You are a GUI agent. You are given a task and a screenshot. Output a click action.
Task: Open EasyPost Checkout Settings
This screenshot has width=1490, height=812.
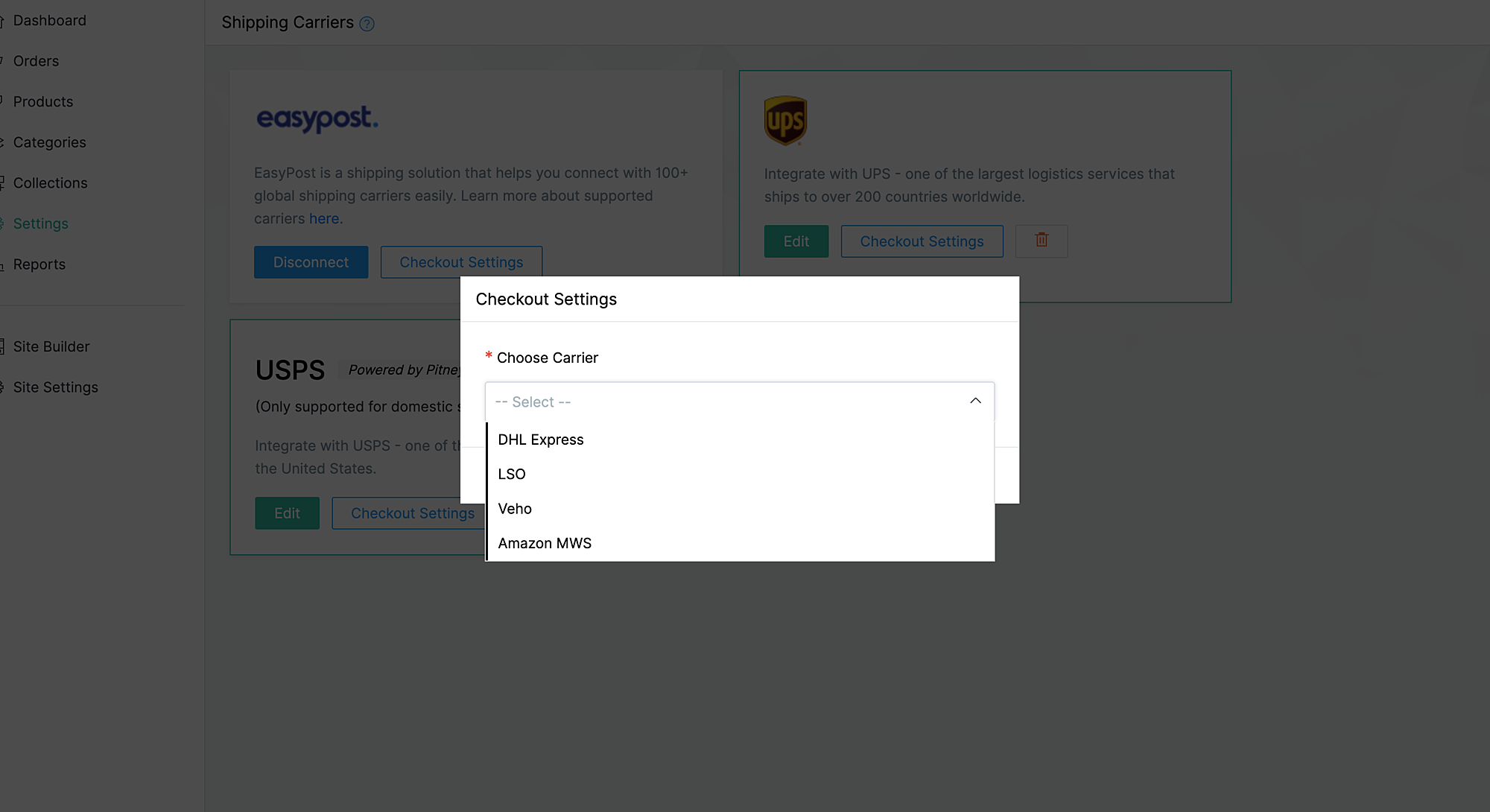461,262
